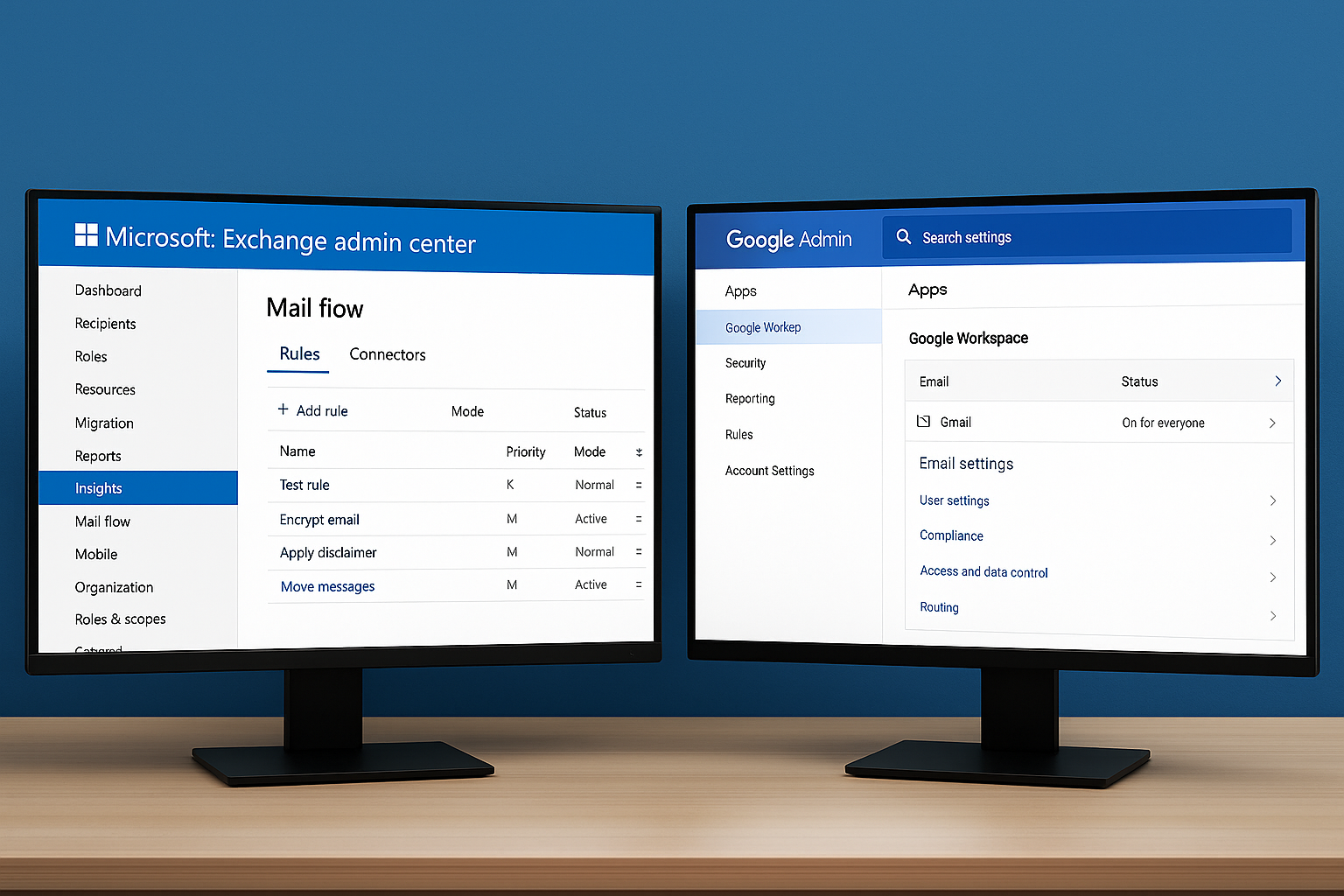The height and width of the screenshot is (896, 1344).
Task: Click the Email column label in Google Admin
Action: 934,381
